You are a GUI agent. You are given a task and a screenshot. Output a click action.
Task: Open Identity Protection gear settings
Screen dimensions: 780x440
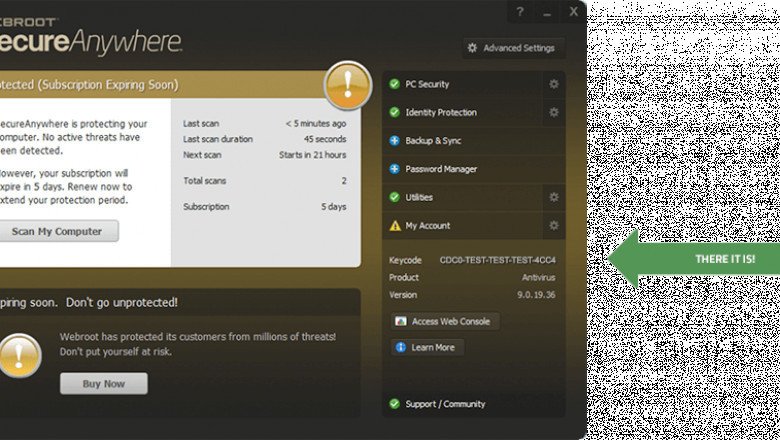(x=554, y=112)
